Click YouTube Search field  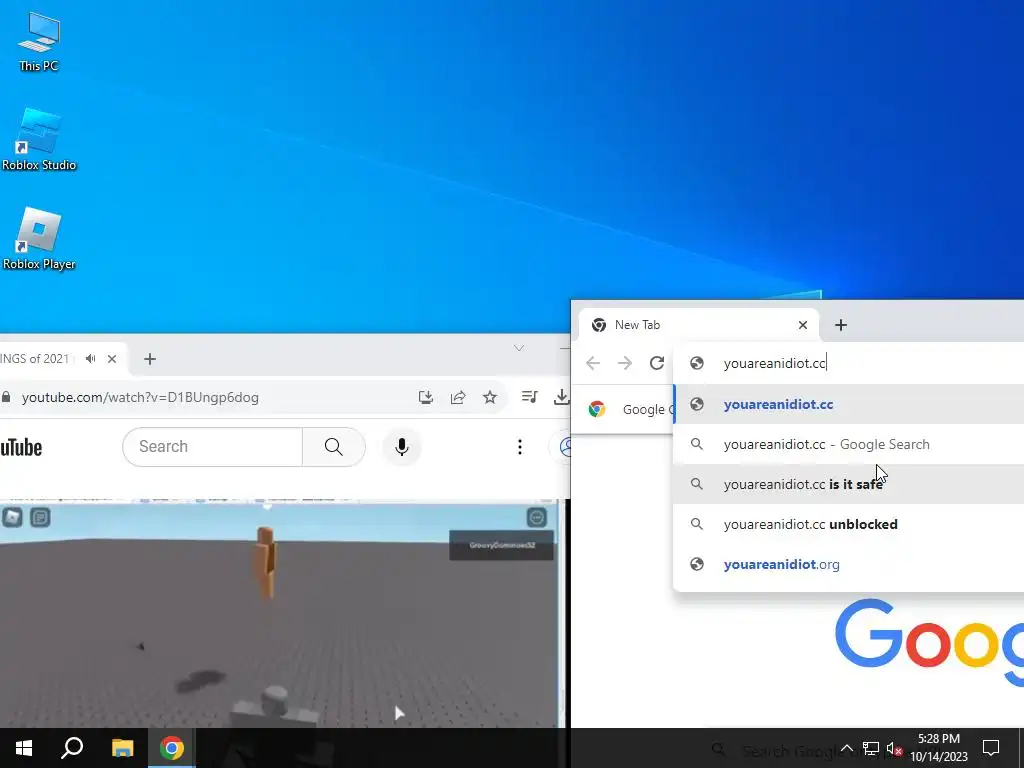(x=212, y=447)
